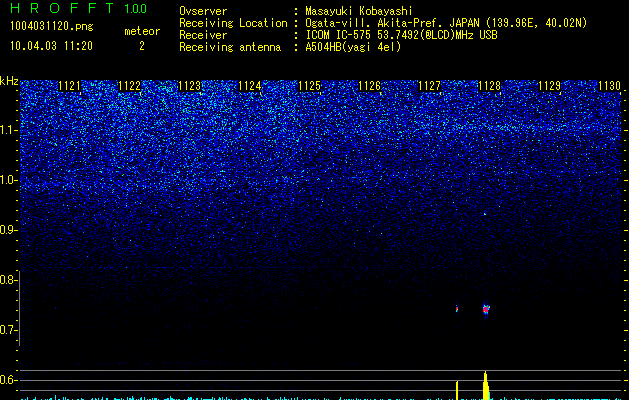Select the filename 1004031120.png
The height and width of the screenshot is (400, 629).
pos(52,27)
